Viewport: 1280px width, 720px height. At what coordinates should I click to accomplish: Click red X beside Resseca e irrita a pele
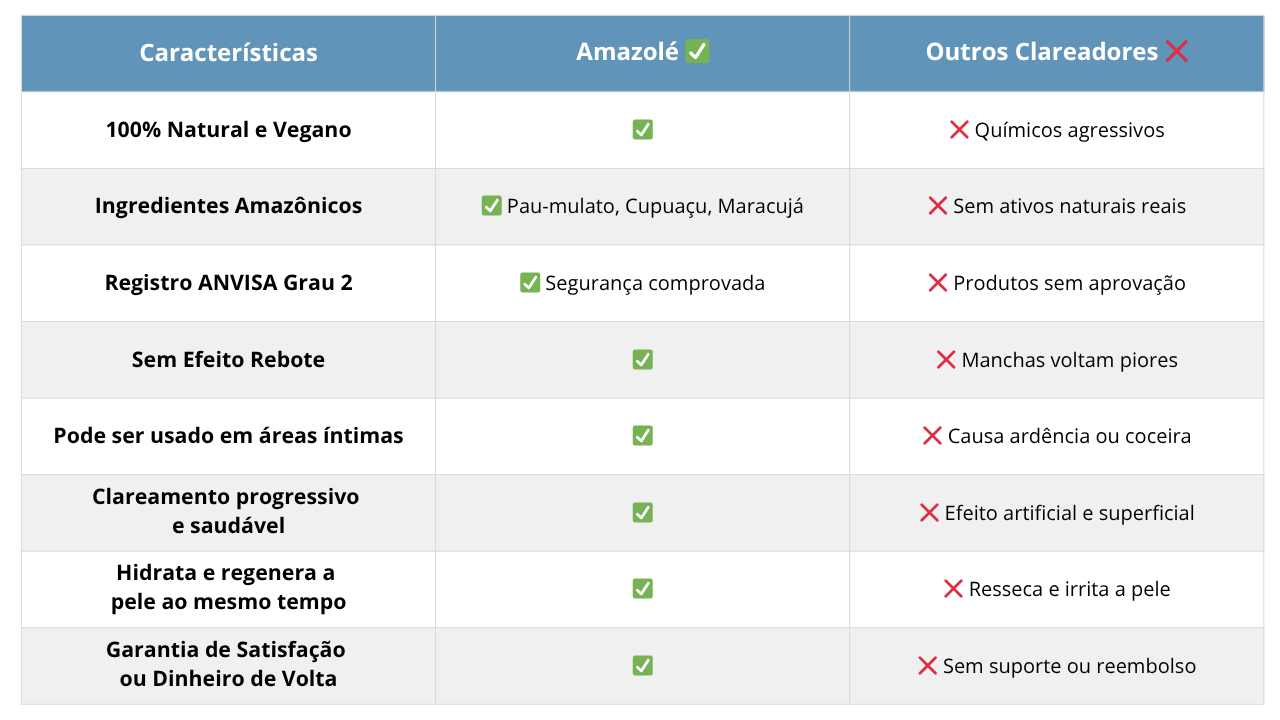(953, 589)
